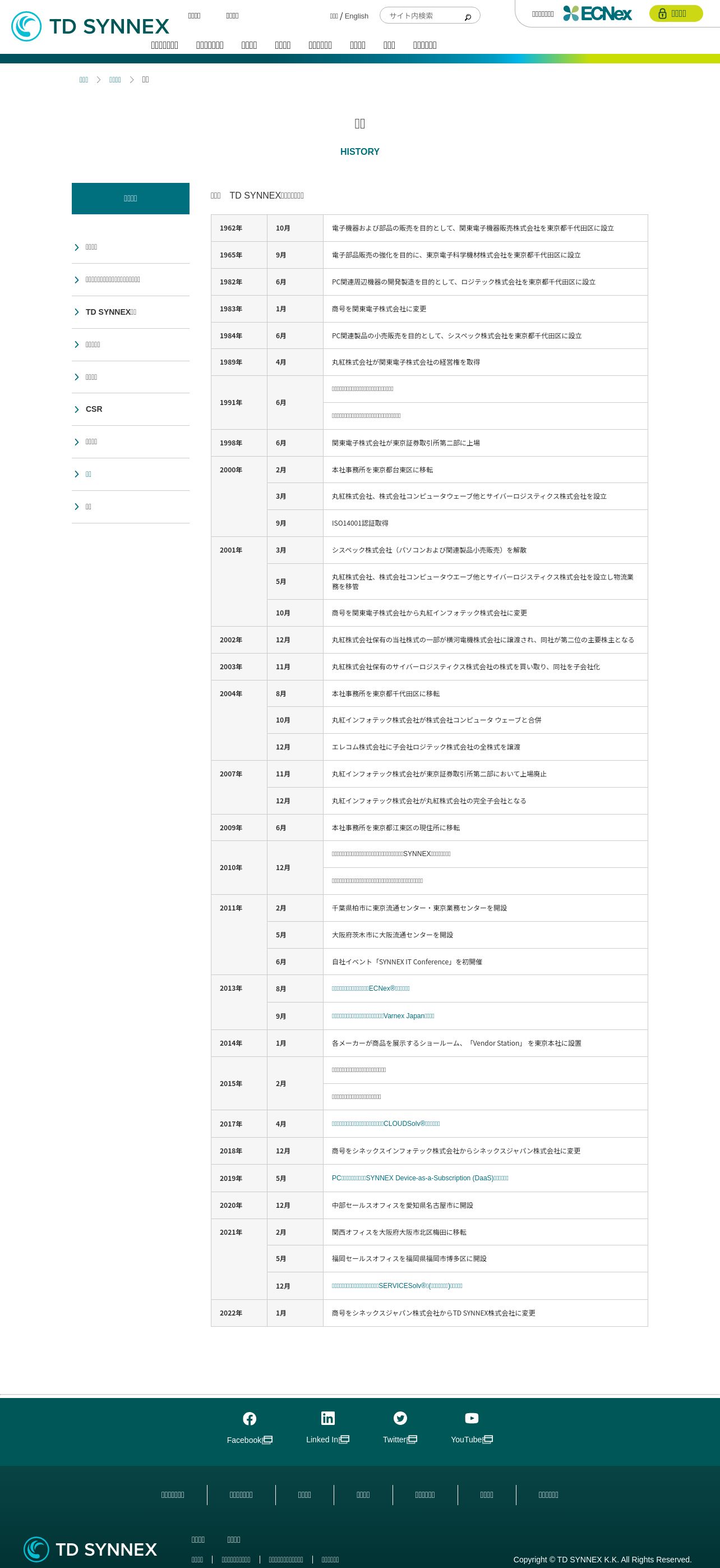
Task: Click the YouTube text label
Action: [466, 1440]
